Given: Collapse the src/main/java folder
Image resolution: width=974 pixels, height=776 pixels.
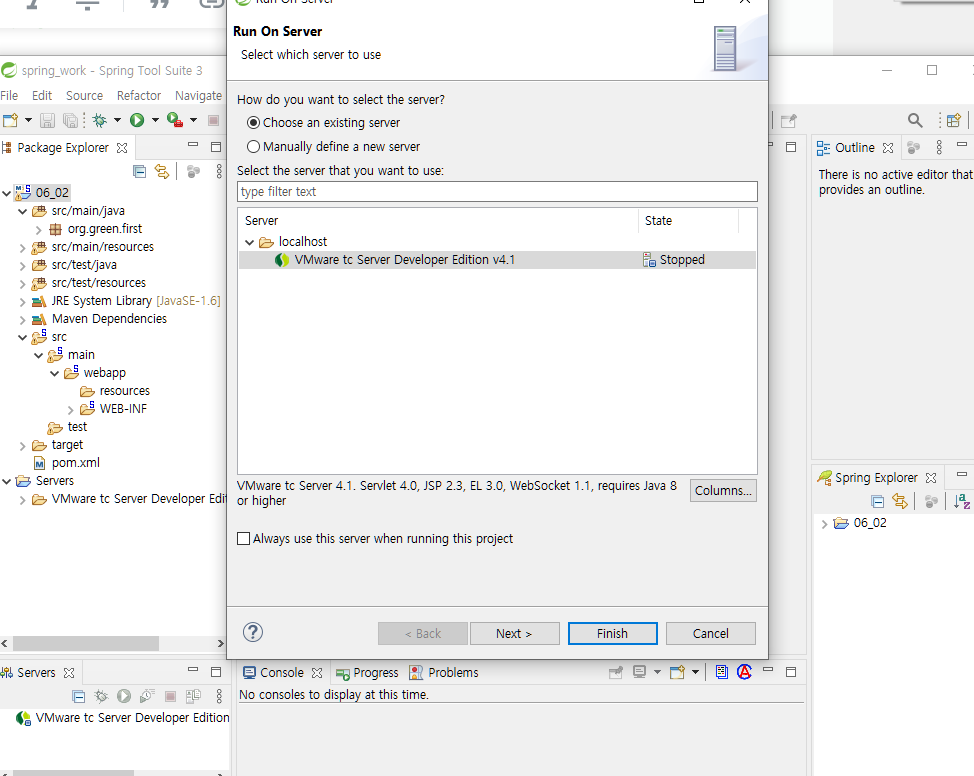Looking at the screenshot, I should [x=22, y=211].
